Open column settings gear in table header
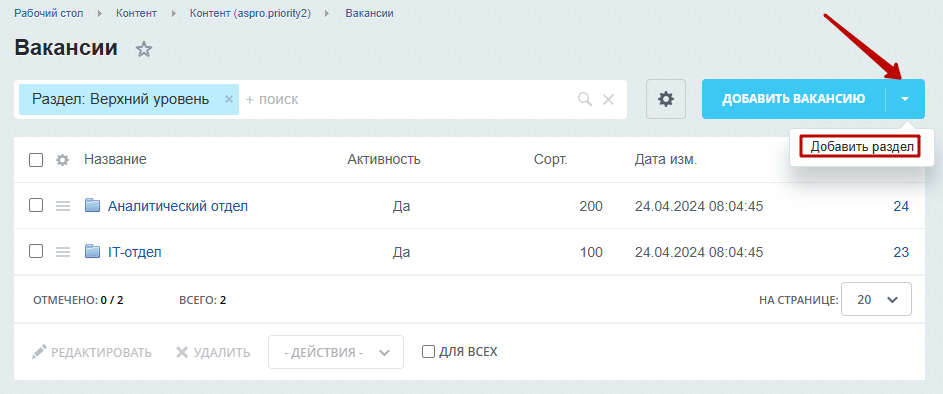943x394 pixels. tap(63, 160)
